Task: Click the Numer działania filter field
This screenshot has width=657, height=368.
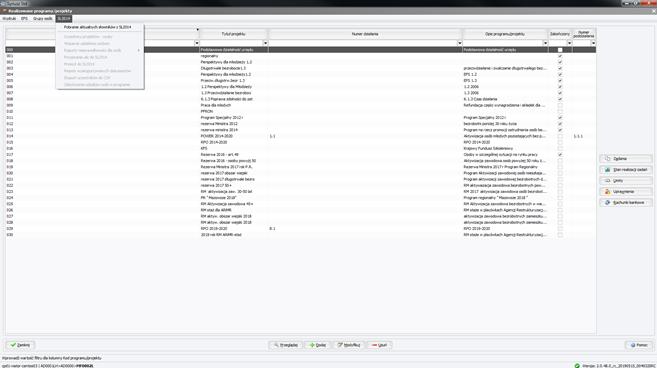Action: pos(363,43)
